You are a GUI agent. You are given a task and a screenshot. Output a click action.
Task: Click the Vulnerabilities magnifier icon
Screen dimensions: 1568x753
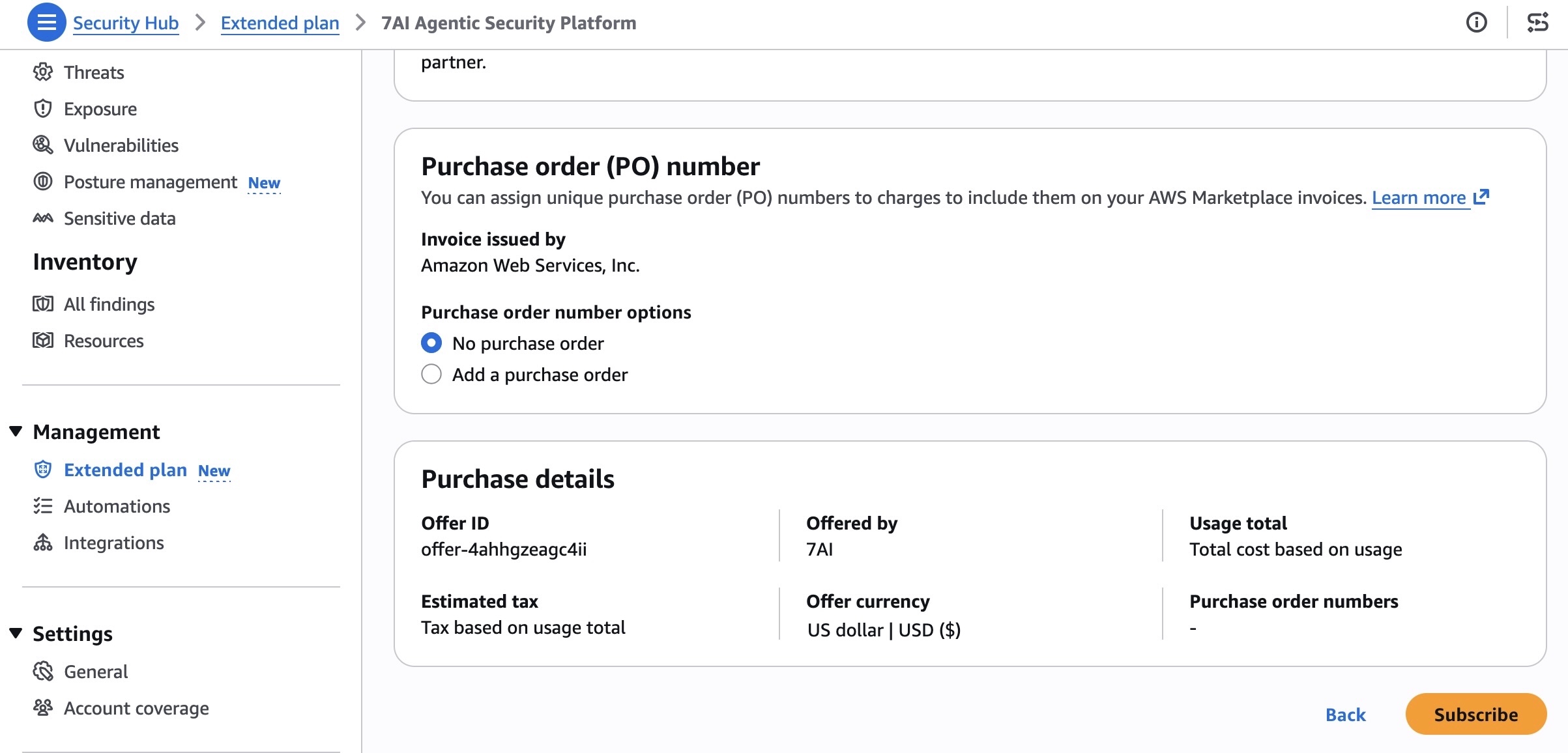click(x=43, y=145)
